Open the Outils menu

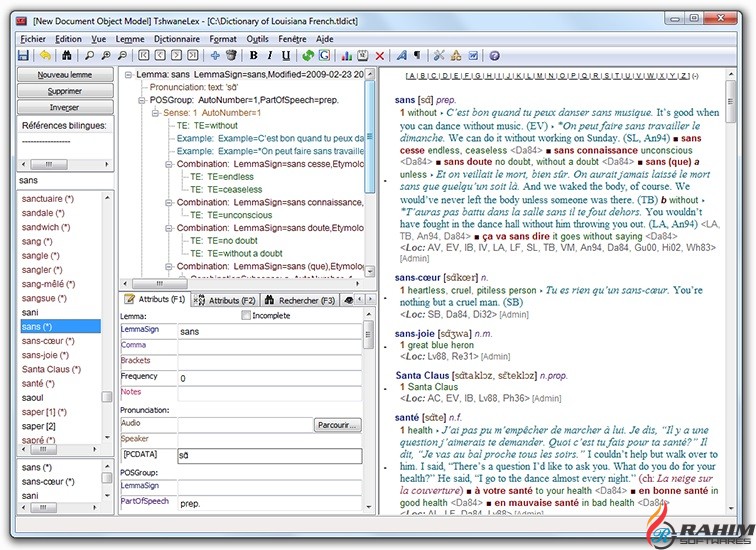pos(257,39)
